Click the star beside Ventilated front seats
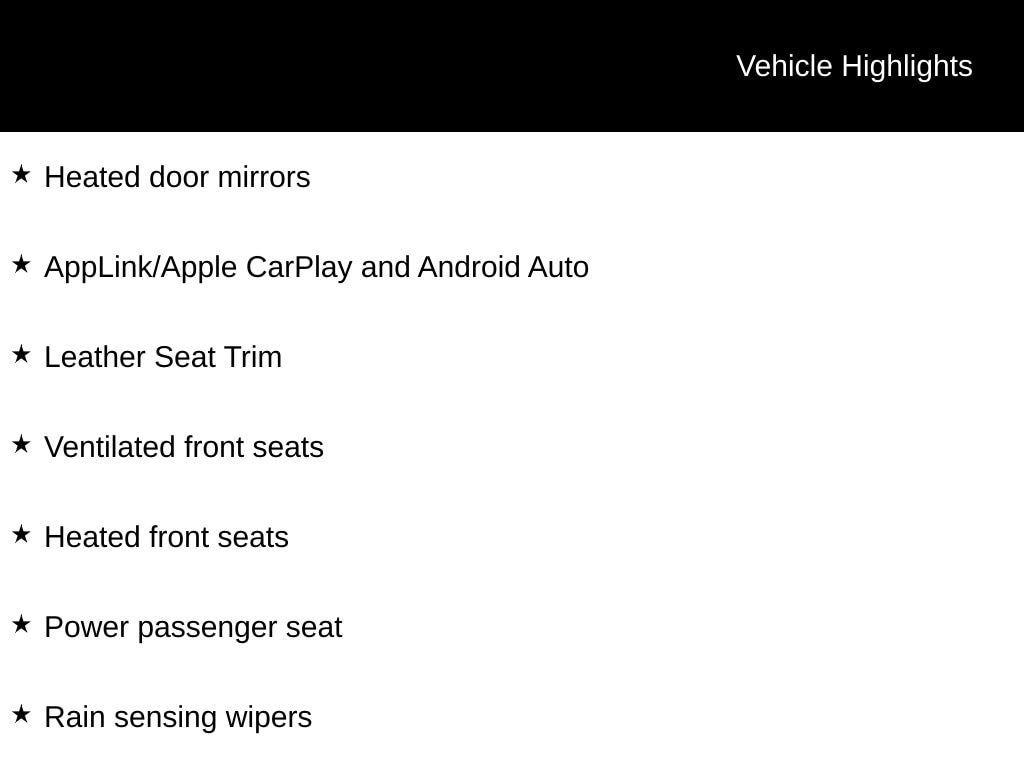Screen dimensions: 1024x768 [x=21, y=444]
